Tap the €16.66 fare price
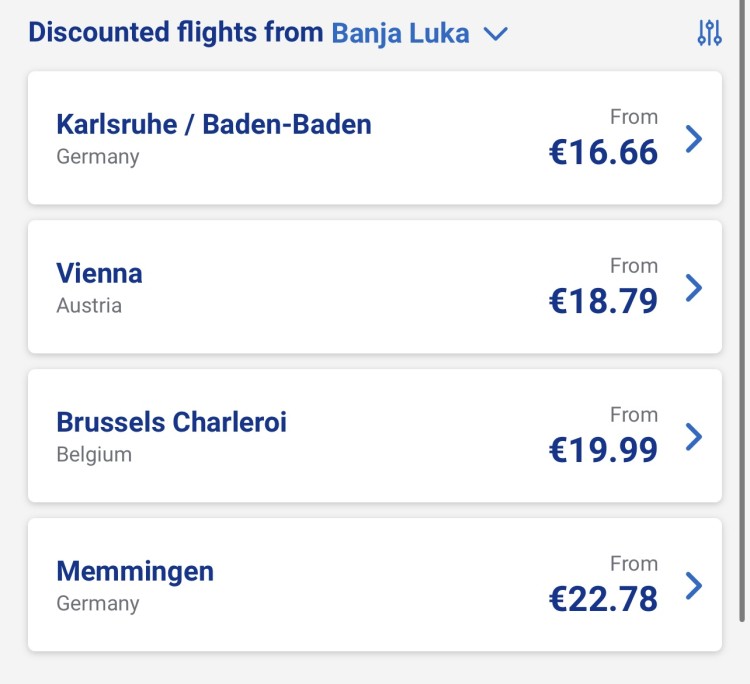The width and height of the screenshot is (750, 684). click(x=603, y=152)
